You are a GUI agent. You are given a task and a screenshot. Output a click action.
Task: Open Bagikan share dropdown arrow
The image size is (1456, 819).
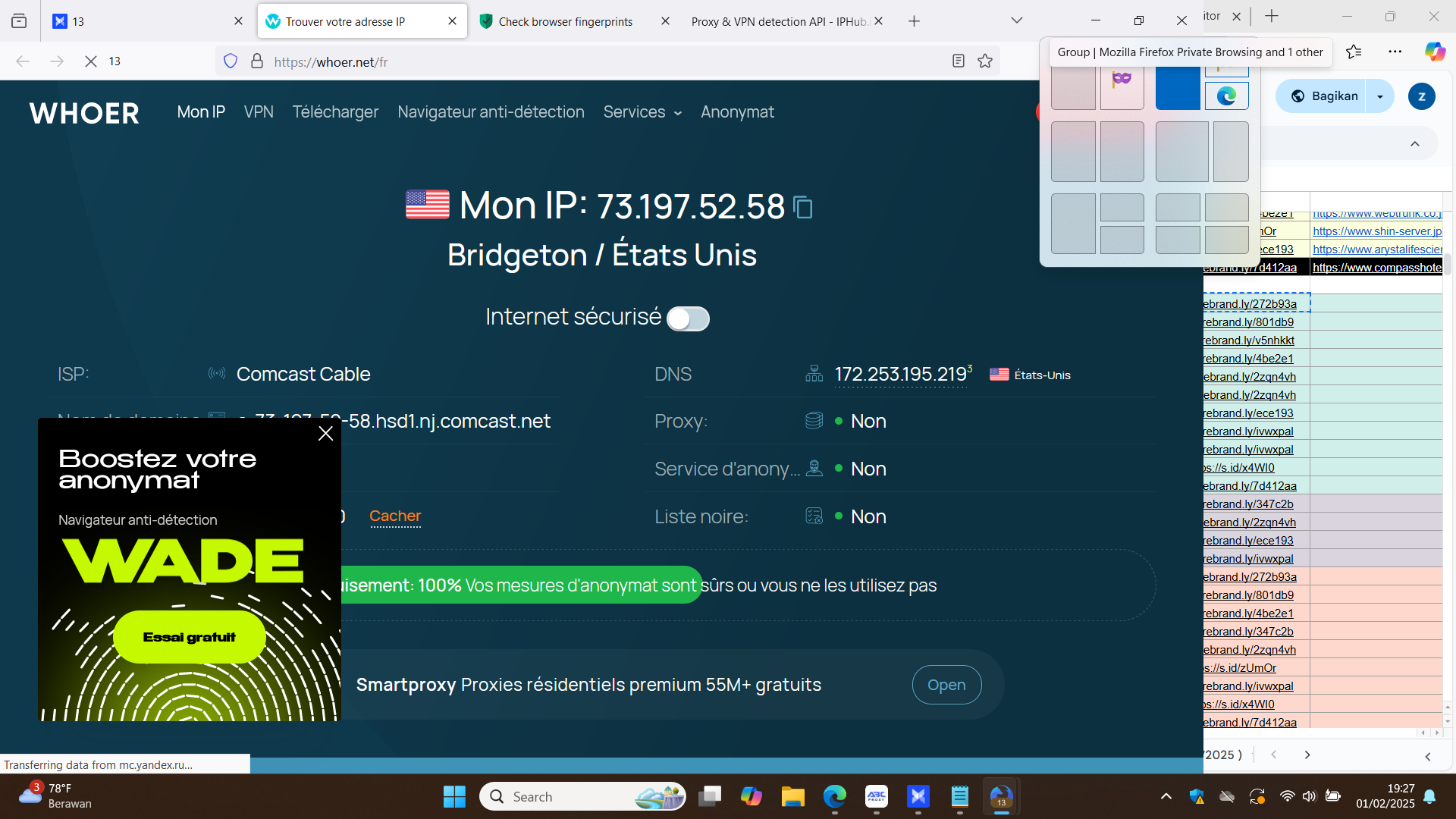point(1380,96)
